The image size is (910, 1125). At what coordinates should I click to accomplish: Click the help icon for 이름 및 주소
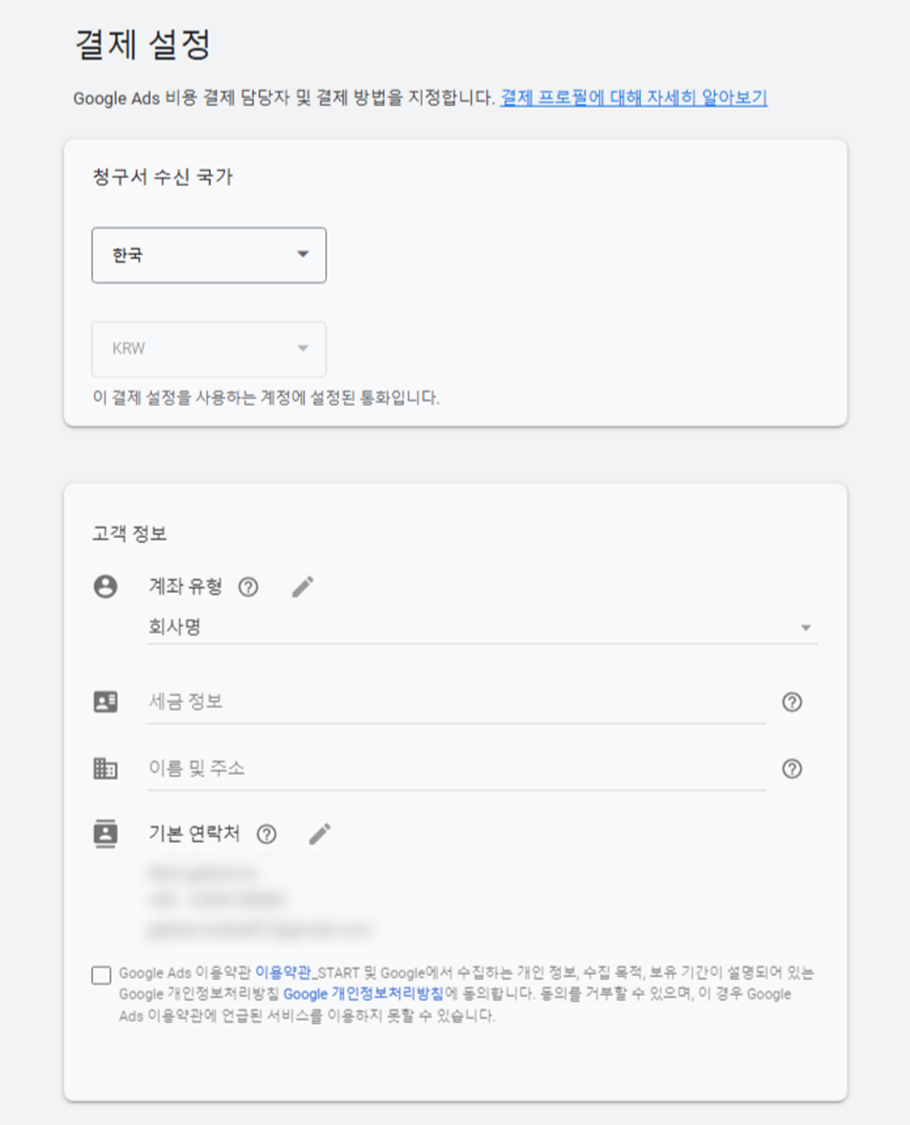click(792, 768)
